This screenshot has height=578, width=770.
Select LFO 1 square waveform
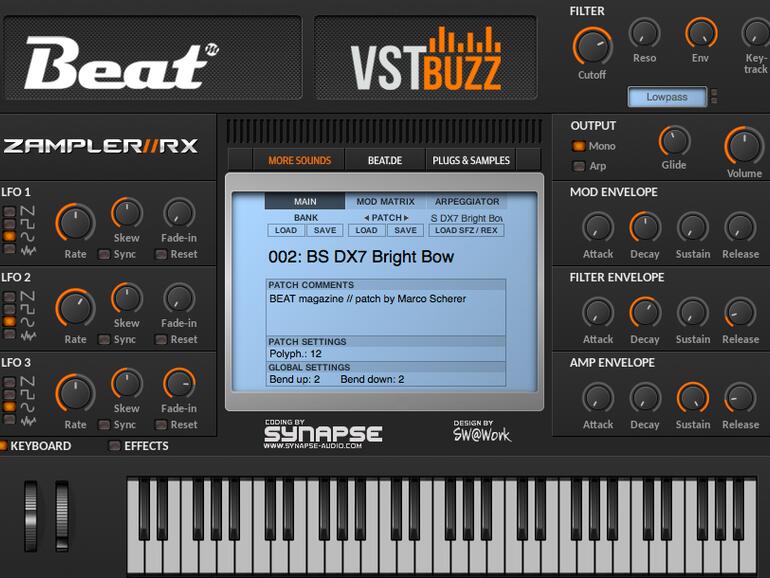point(9,224)
